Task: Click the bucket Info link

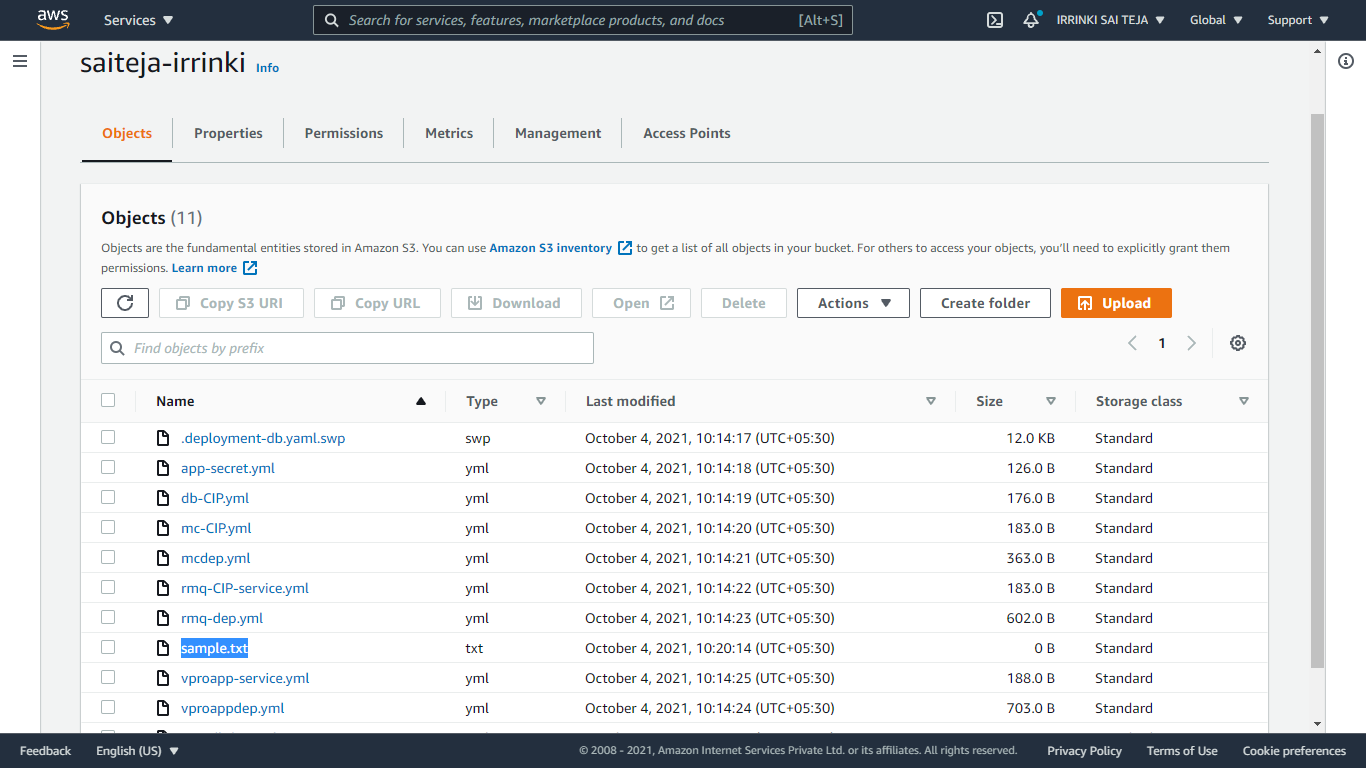Action: click(267, 68)
